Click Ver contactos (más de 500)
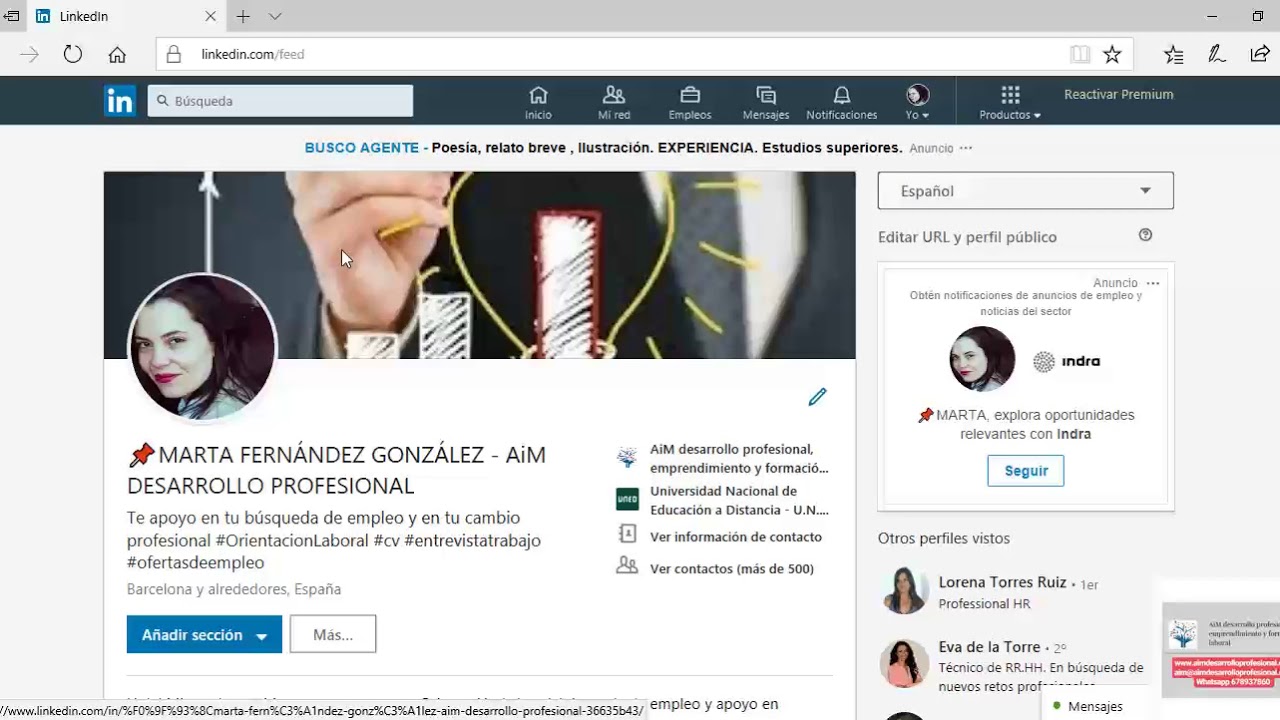 tap(732, 569)
